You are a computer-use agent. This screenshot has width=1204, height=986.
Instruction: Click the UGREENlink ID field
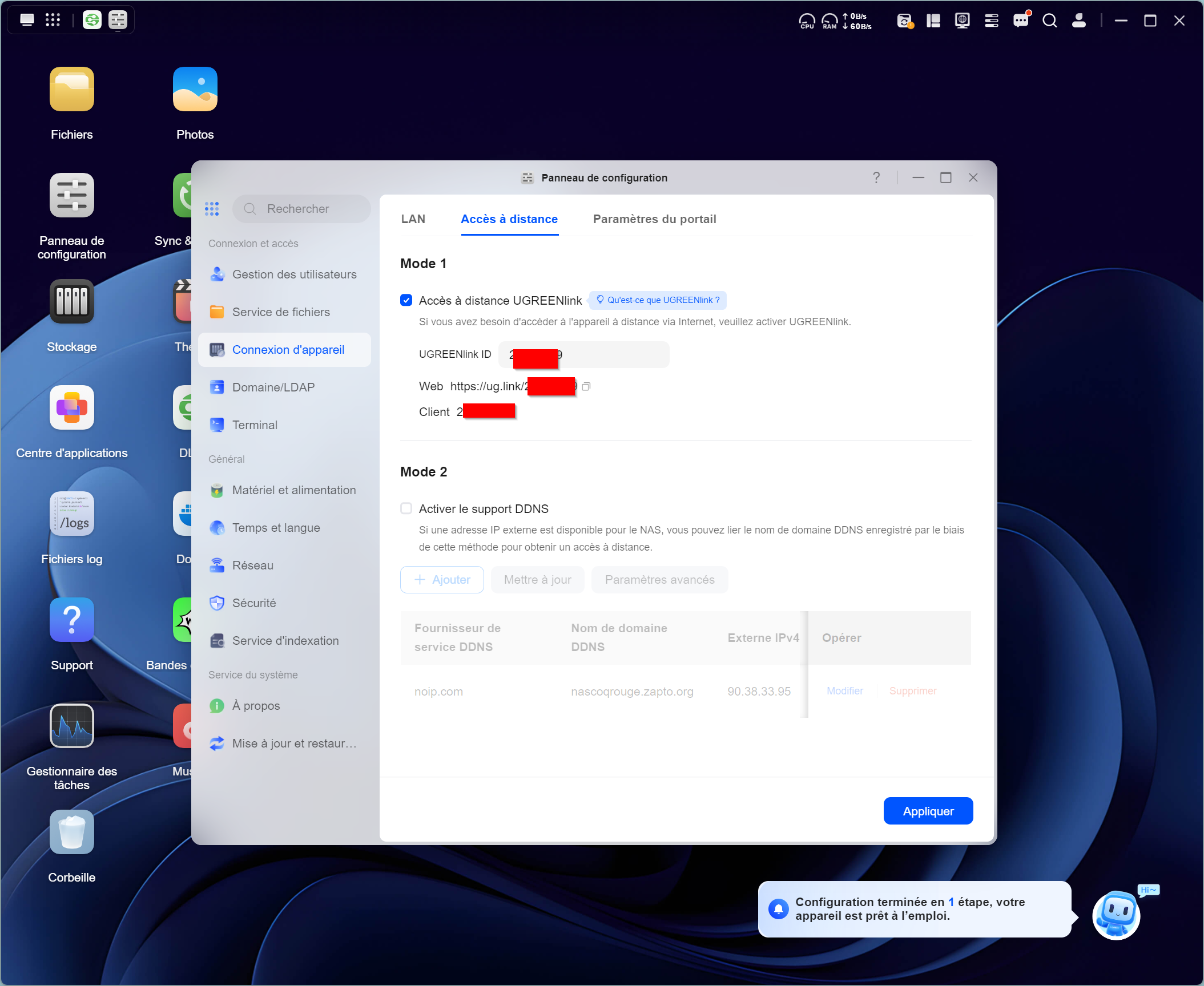583,354
